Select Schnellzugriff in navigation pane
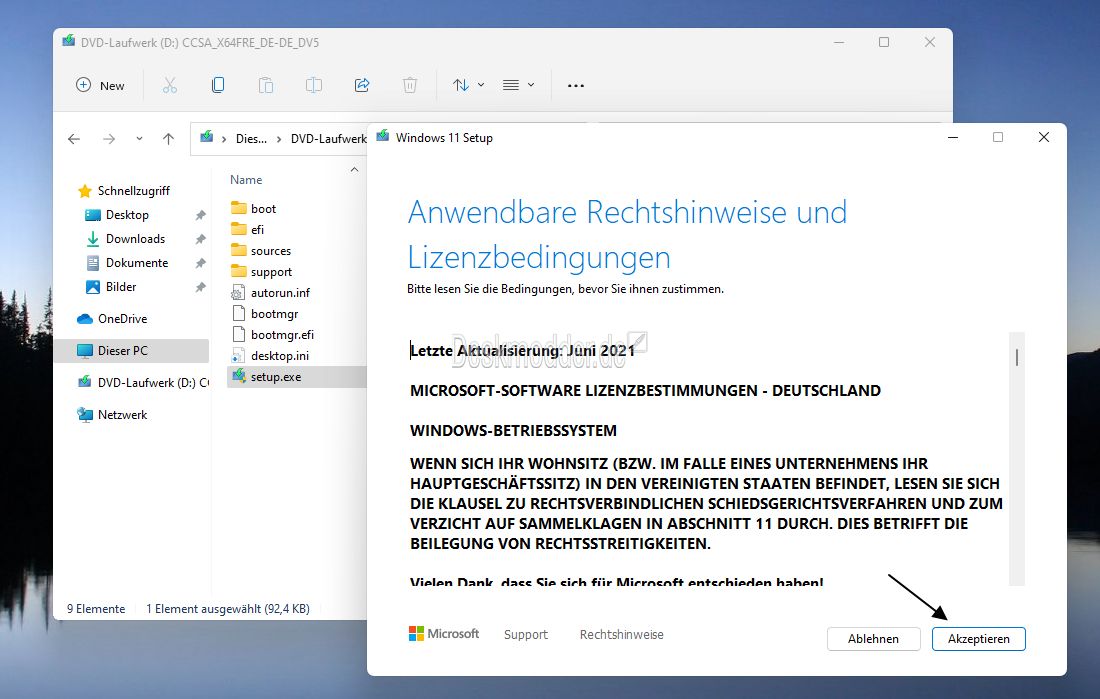This screenshot has width=1100, height=699. tap(134, 191)
